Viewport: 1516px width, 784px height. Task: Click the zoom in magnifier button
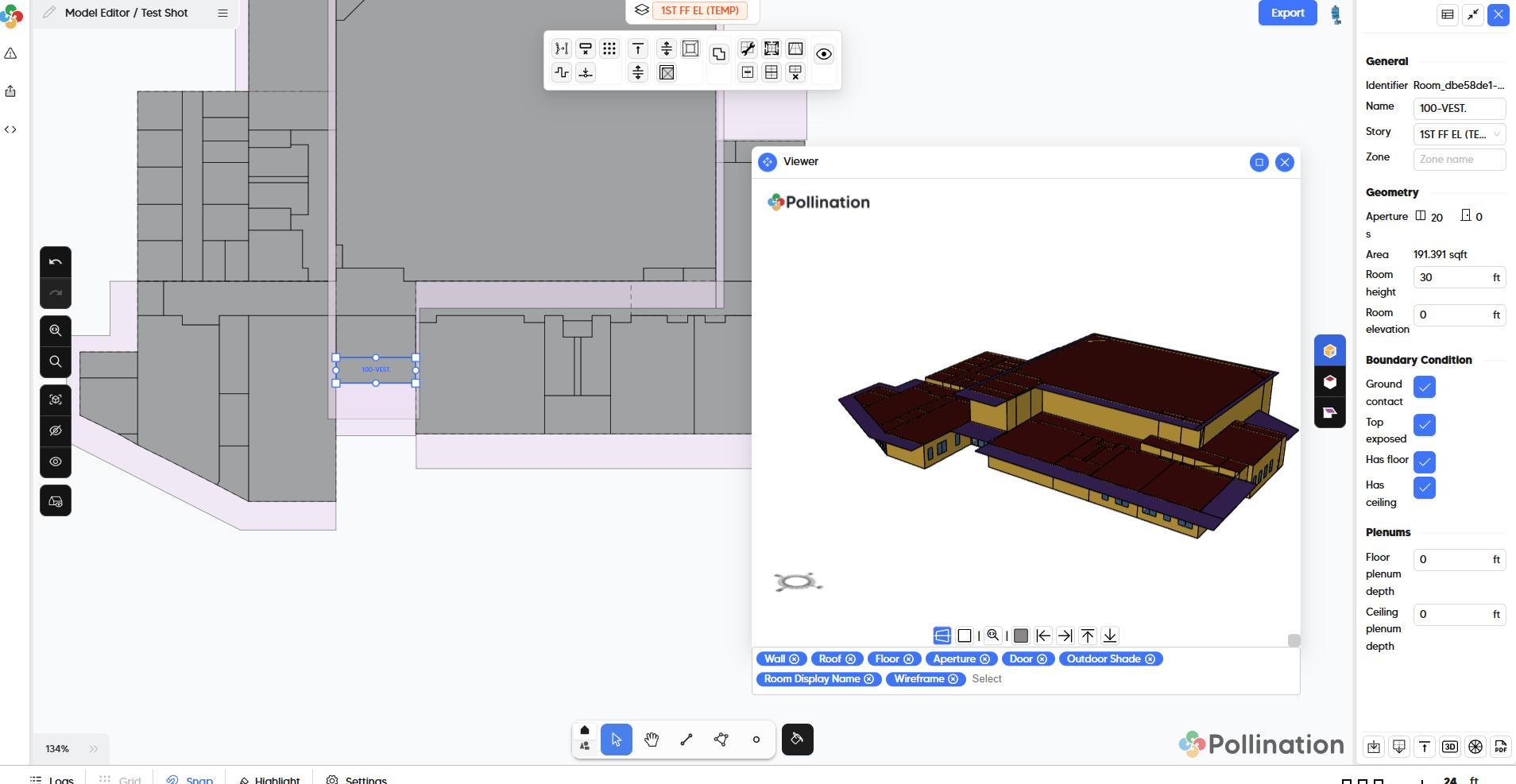pyautogui.click(x=56, y=330)
